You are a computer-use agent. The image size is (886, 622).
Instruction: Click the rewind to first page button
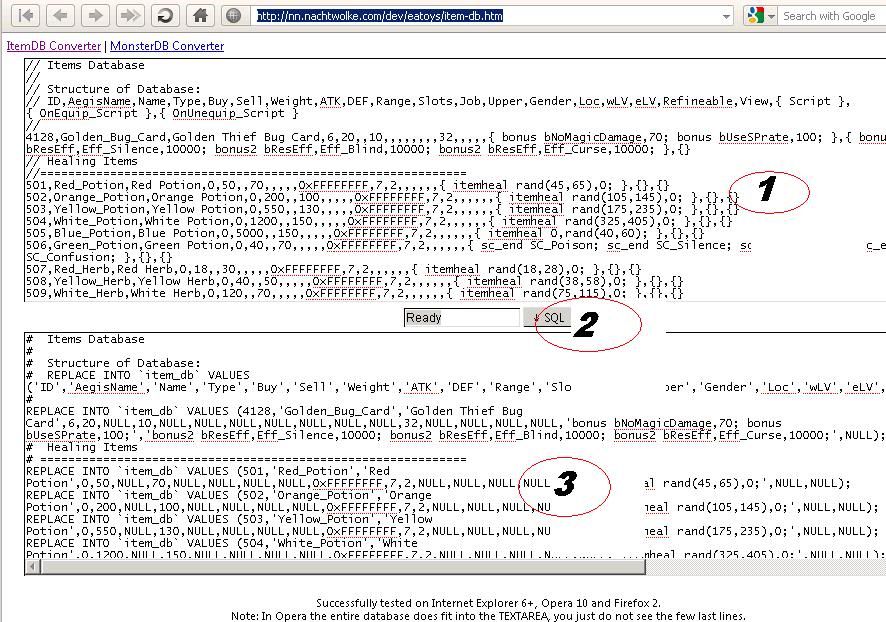(x=26, y=15)
